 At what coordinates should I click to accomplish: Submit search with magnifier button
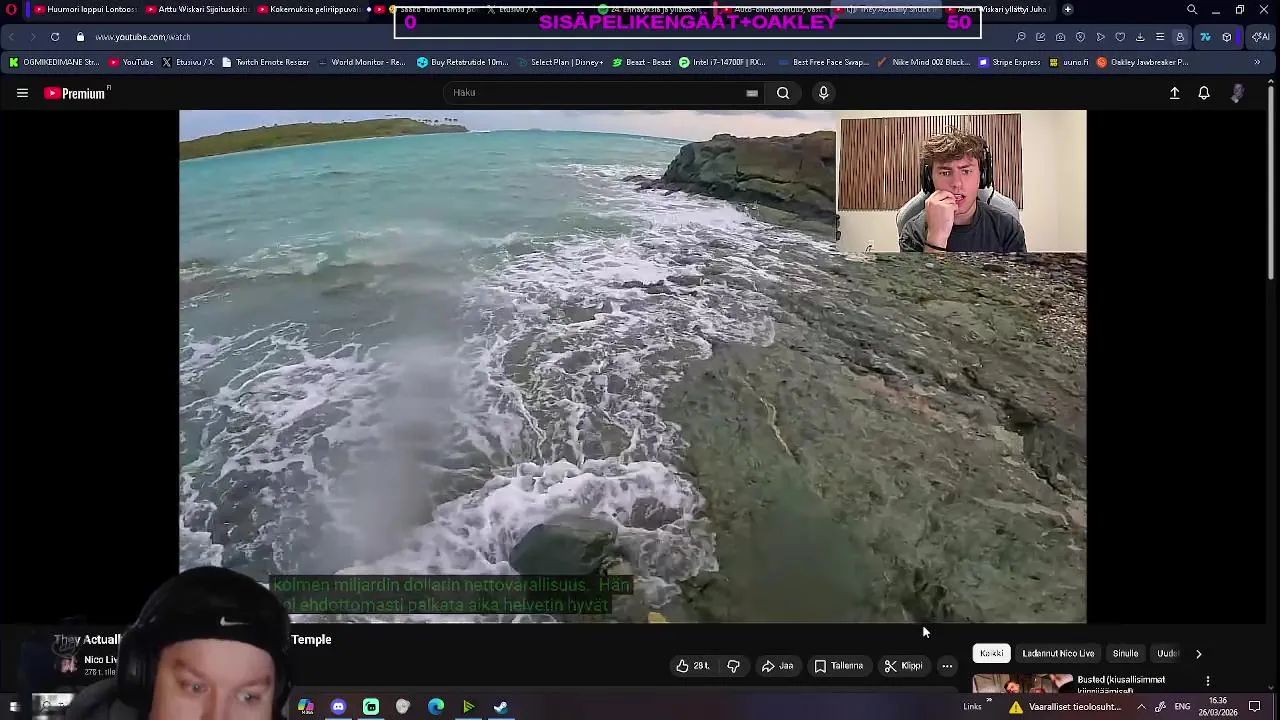point(783,93)
